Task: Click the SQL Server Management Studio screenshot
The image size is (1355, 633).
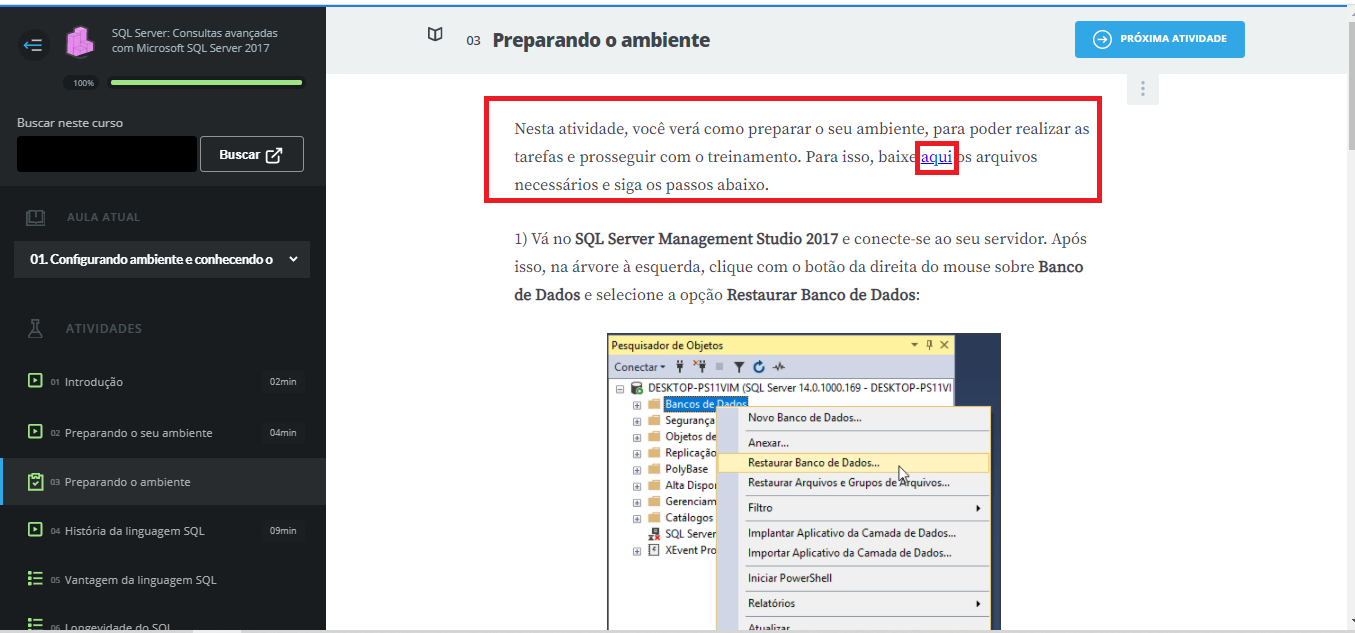Action: (804, 482)
